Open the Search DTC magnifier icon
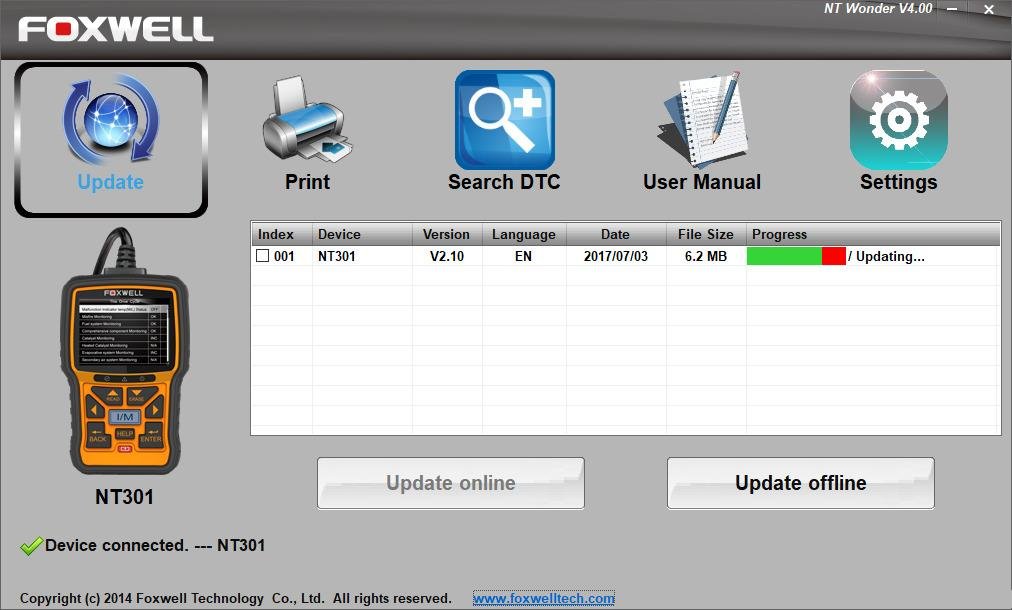Image resolution: width=1012 pixels, height=610 pixels. coord(505,120)
